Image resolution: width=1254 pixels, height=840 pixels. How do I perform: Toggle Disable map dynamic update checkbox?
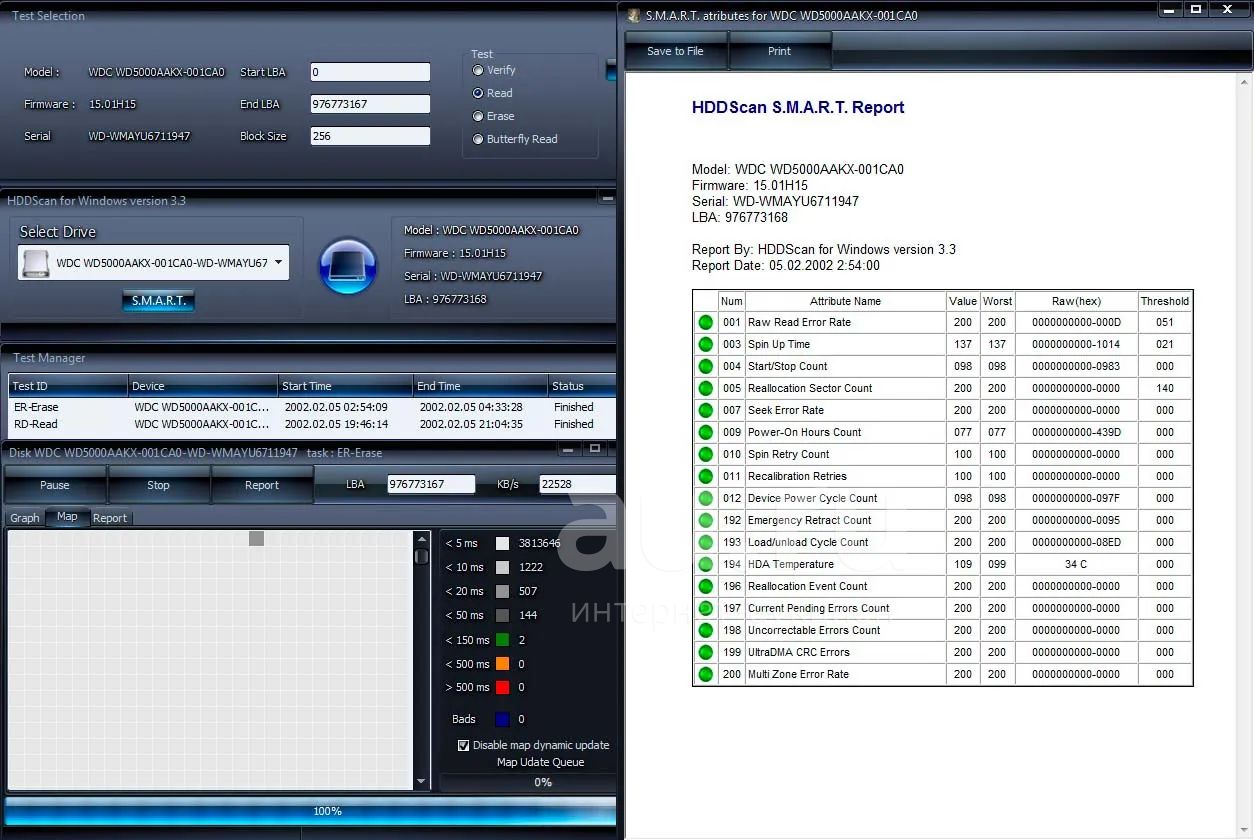click(x=463, y=745)
